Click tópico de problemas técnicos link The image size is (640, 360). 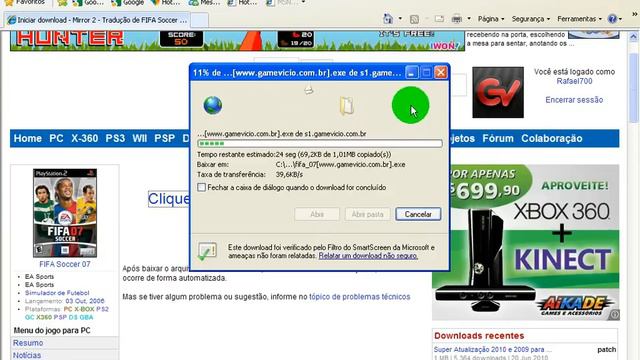click(360, 297)
